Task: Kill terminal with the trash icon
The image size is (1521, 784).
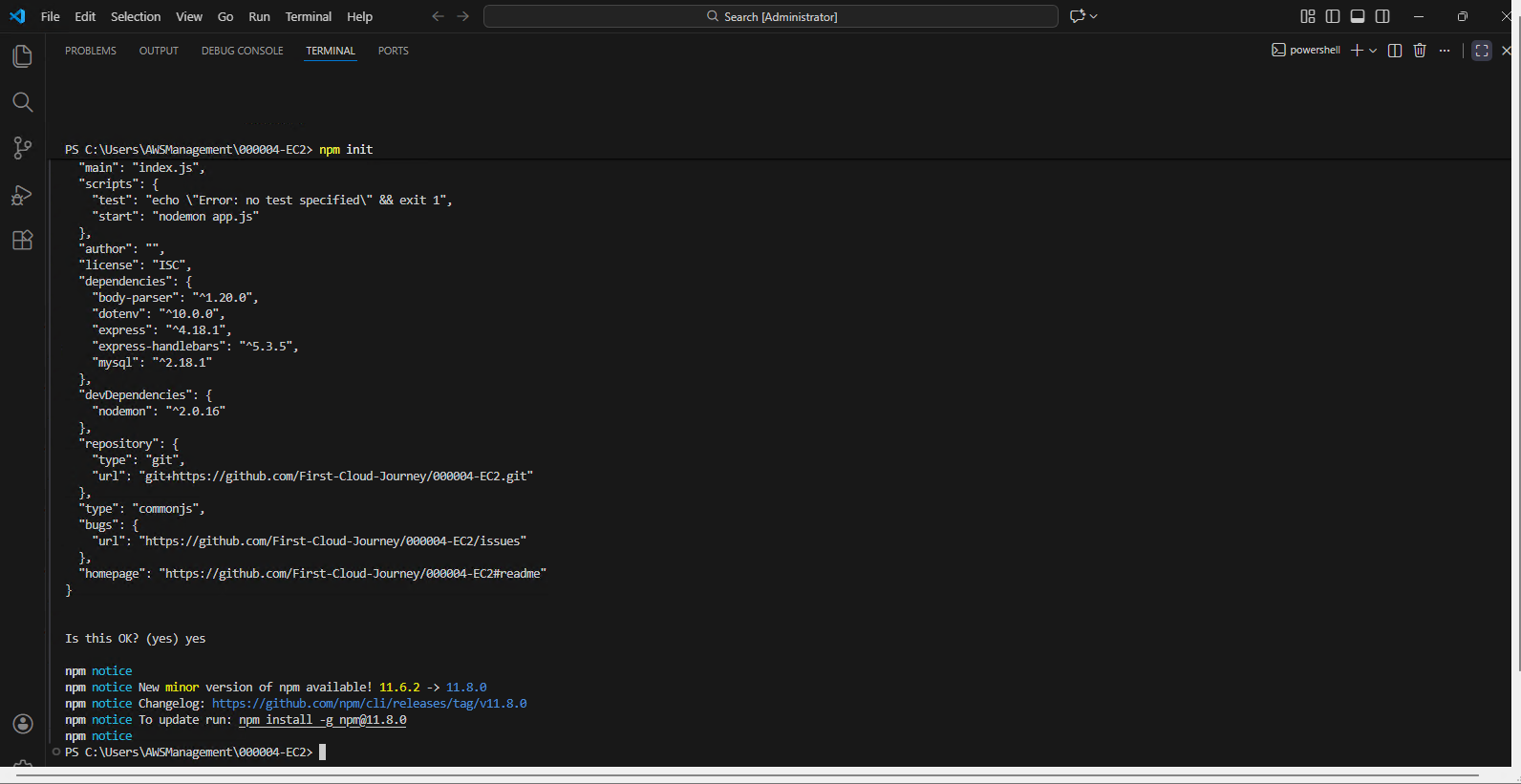Action: (1420, 51)
